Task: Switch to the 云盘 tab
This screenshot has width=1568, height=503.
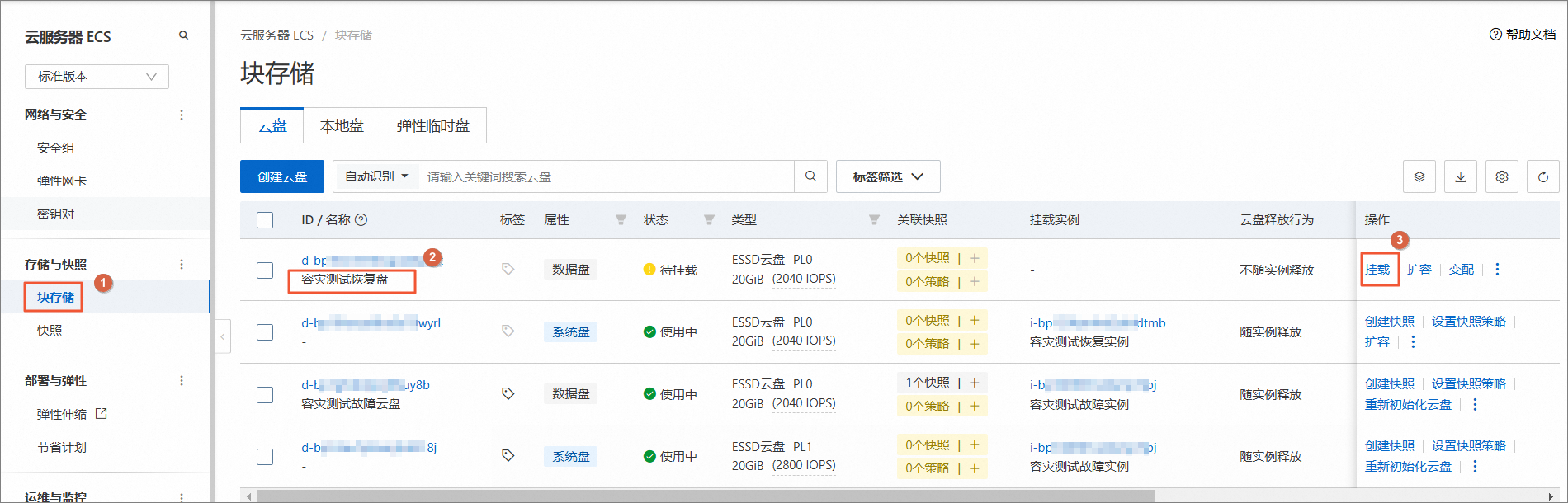Action: click(x=272, y=125)
